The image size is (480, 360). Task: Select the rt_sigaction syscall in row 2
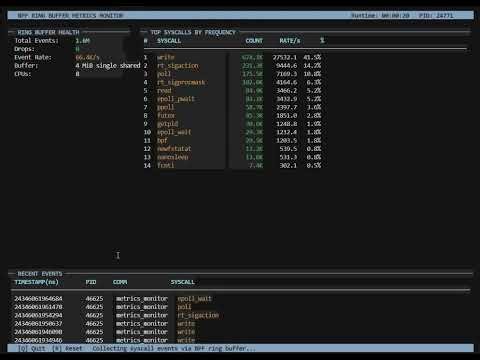pyautogui.click(x=178, y=66)
